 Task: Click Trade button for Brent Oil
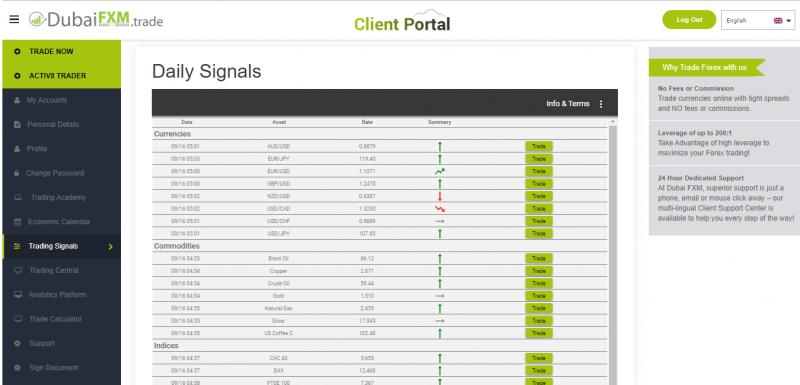[x=539, y=259]
